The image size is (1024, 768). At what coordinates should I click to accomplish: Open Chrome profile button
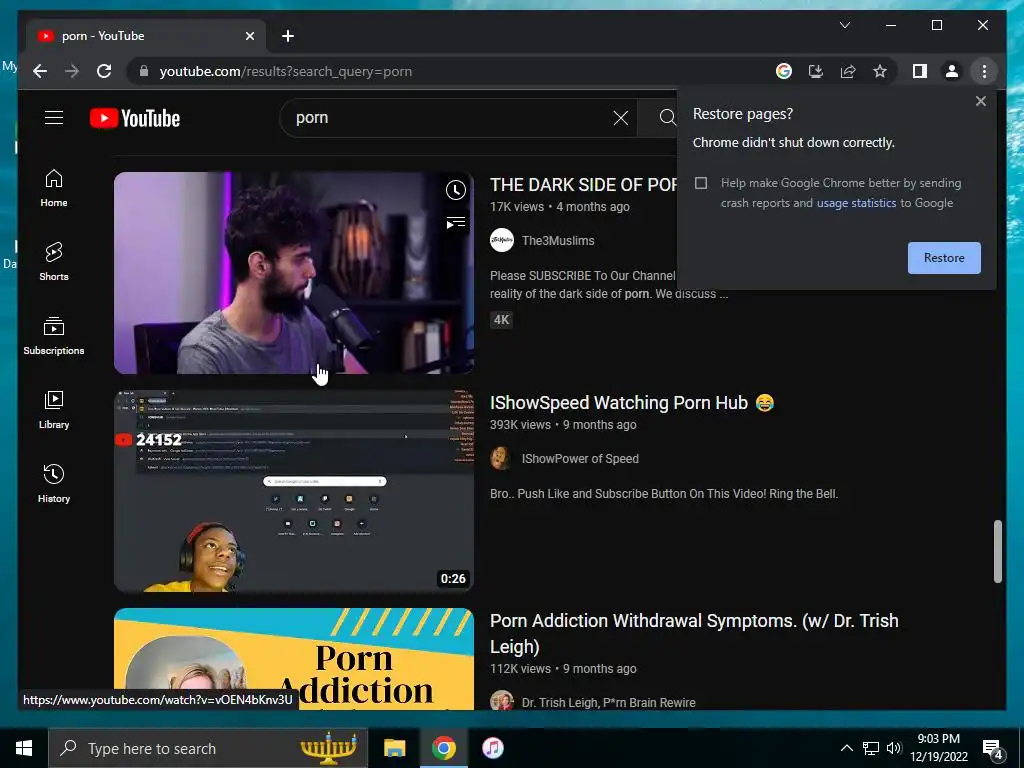pos(952,71)
